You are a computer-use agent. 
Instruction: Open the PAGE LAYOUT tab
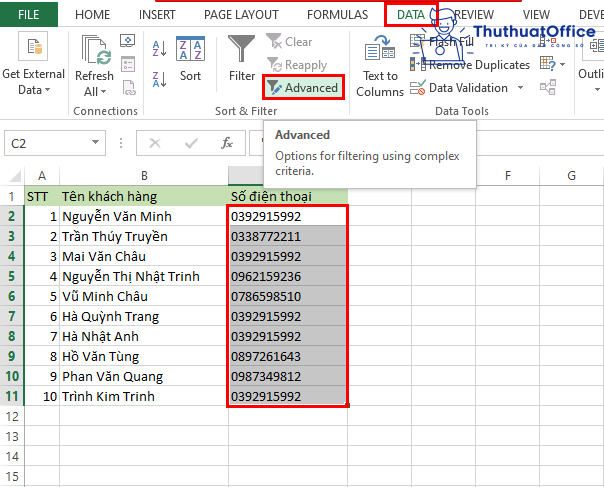pos(241,15)
